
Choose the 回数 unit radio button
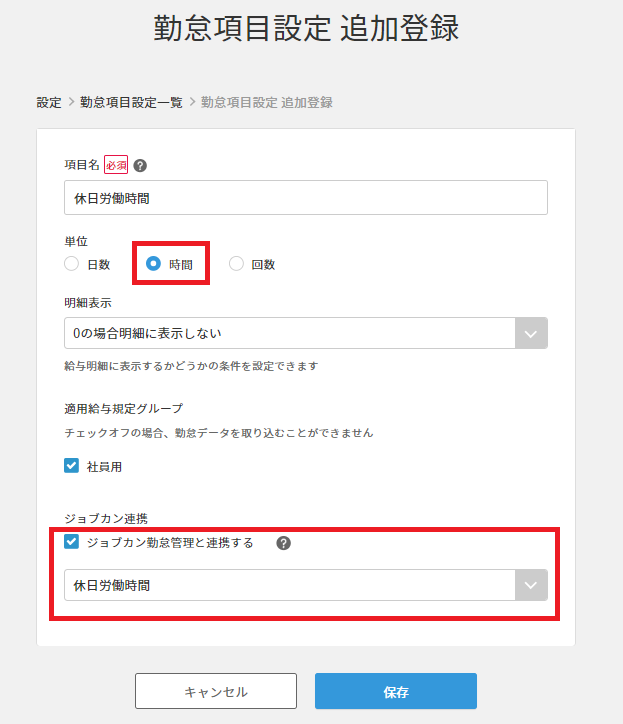point(237,264)
